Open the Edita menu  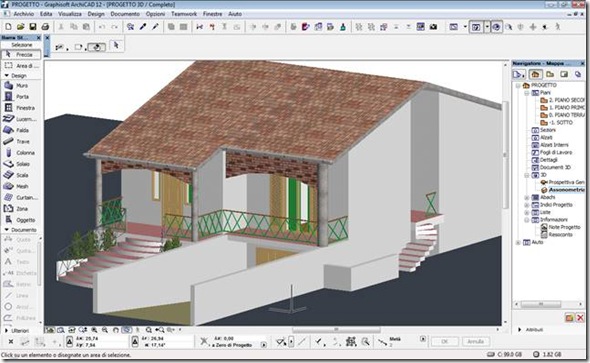tap(46, 14)
